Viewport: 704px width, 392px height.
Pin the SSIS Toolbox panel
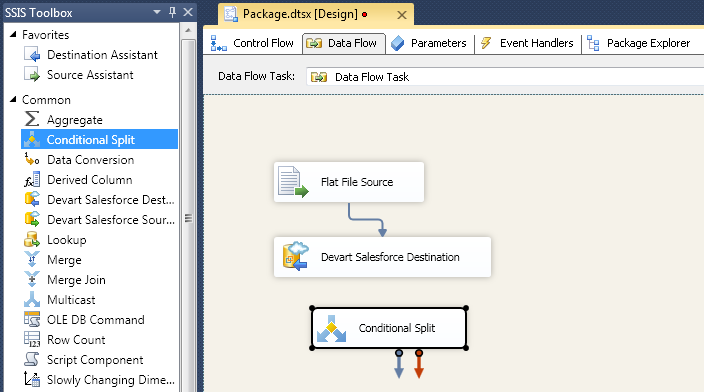172,12
